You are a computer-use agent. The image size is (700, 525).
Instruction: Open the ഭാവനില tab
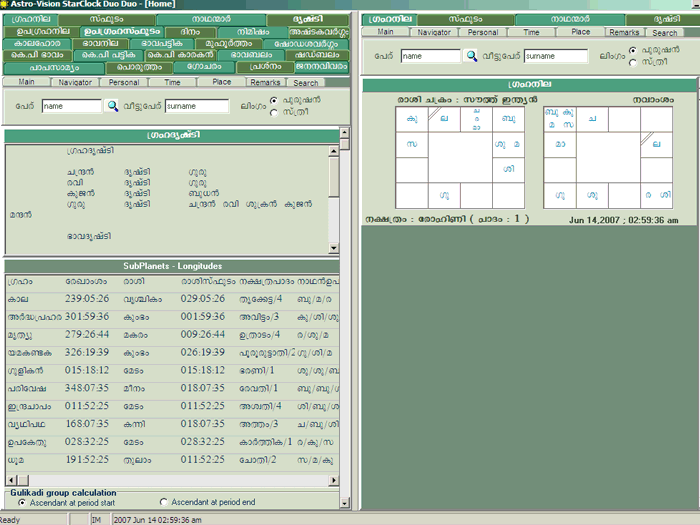[101, 44]
